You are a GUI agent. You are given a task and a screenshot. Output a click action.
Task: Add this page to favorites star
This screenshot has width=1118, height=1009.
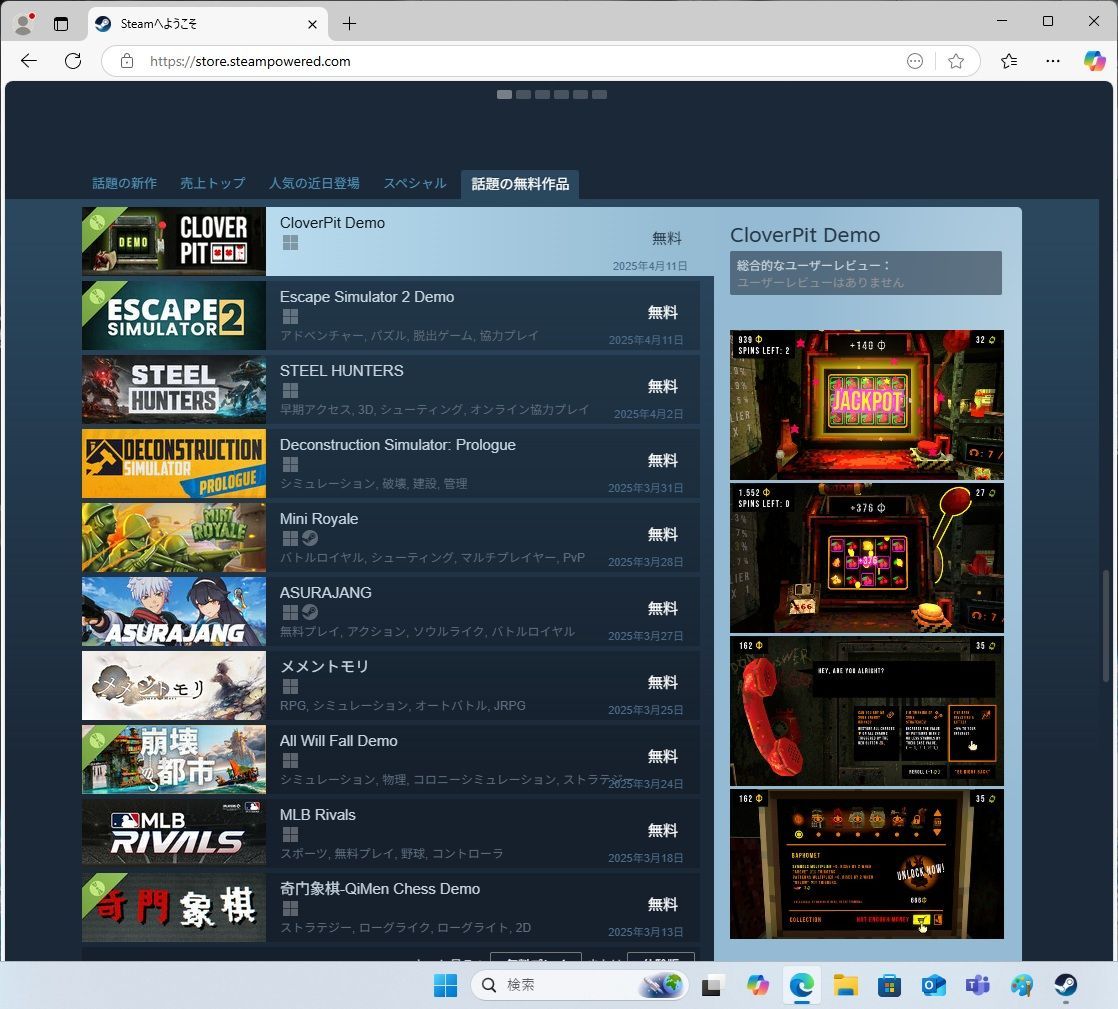(956, 61)
